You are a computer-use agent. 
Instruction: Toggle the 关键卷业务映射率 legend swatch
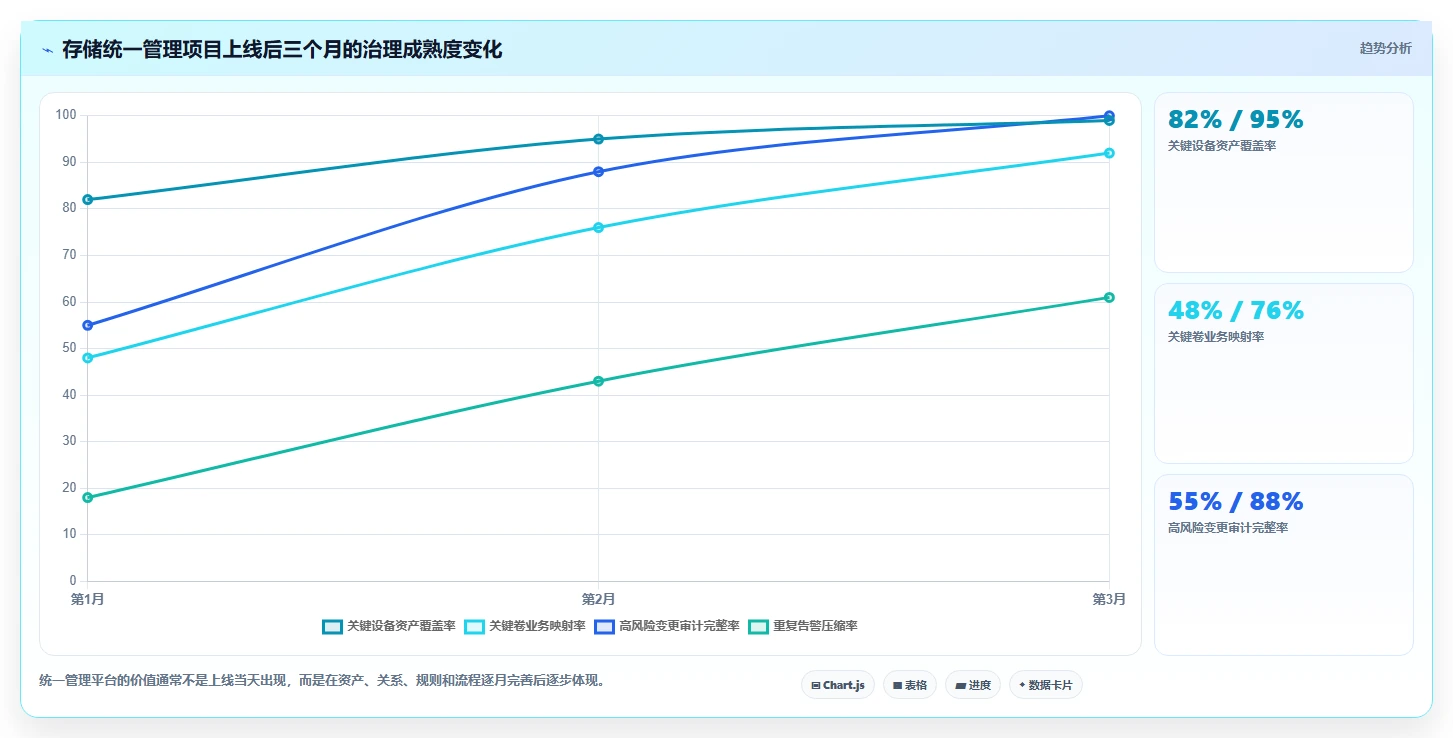(x=474, y=626)
